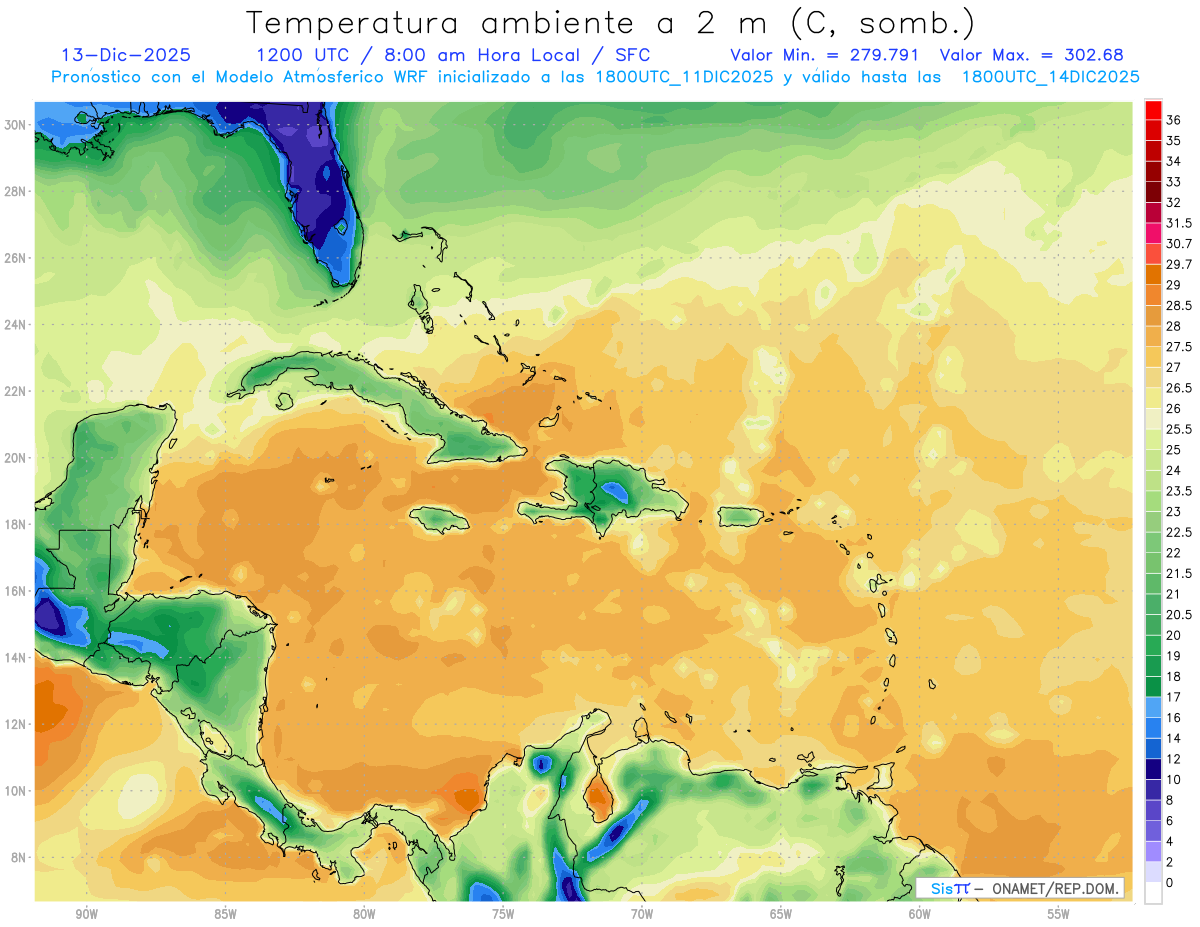
Task: Click legend value "0"
Action: click(1171, 883)
